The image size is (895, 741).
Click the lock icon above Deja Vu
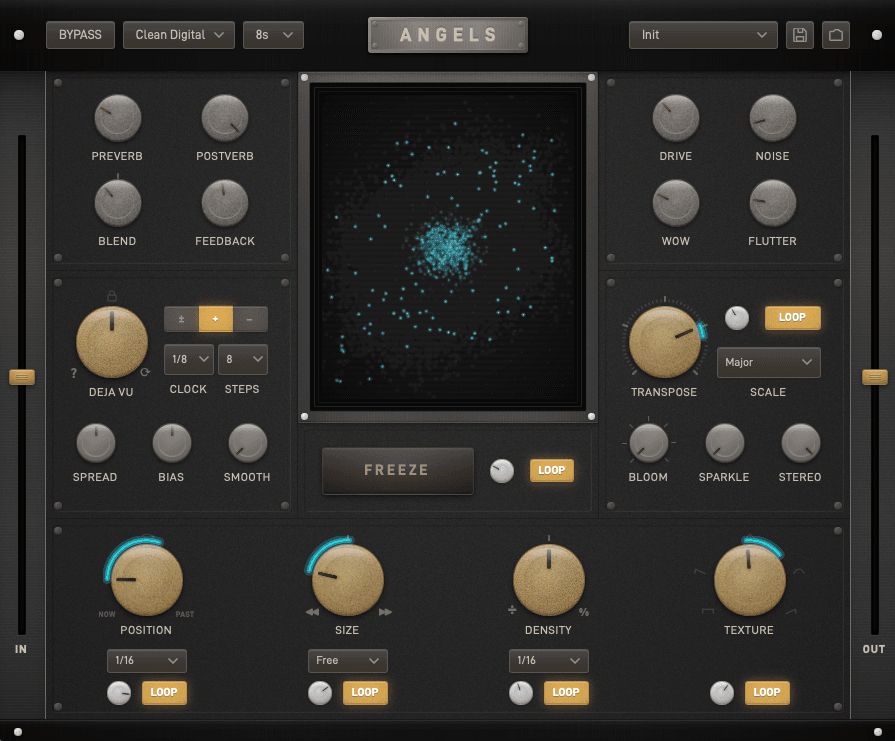point(112,296)
